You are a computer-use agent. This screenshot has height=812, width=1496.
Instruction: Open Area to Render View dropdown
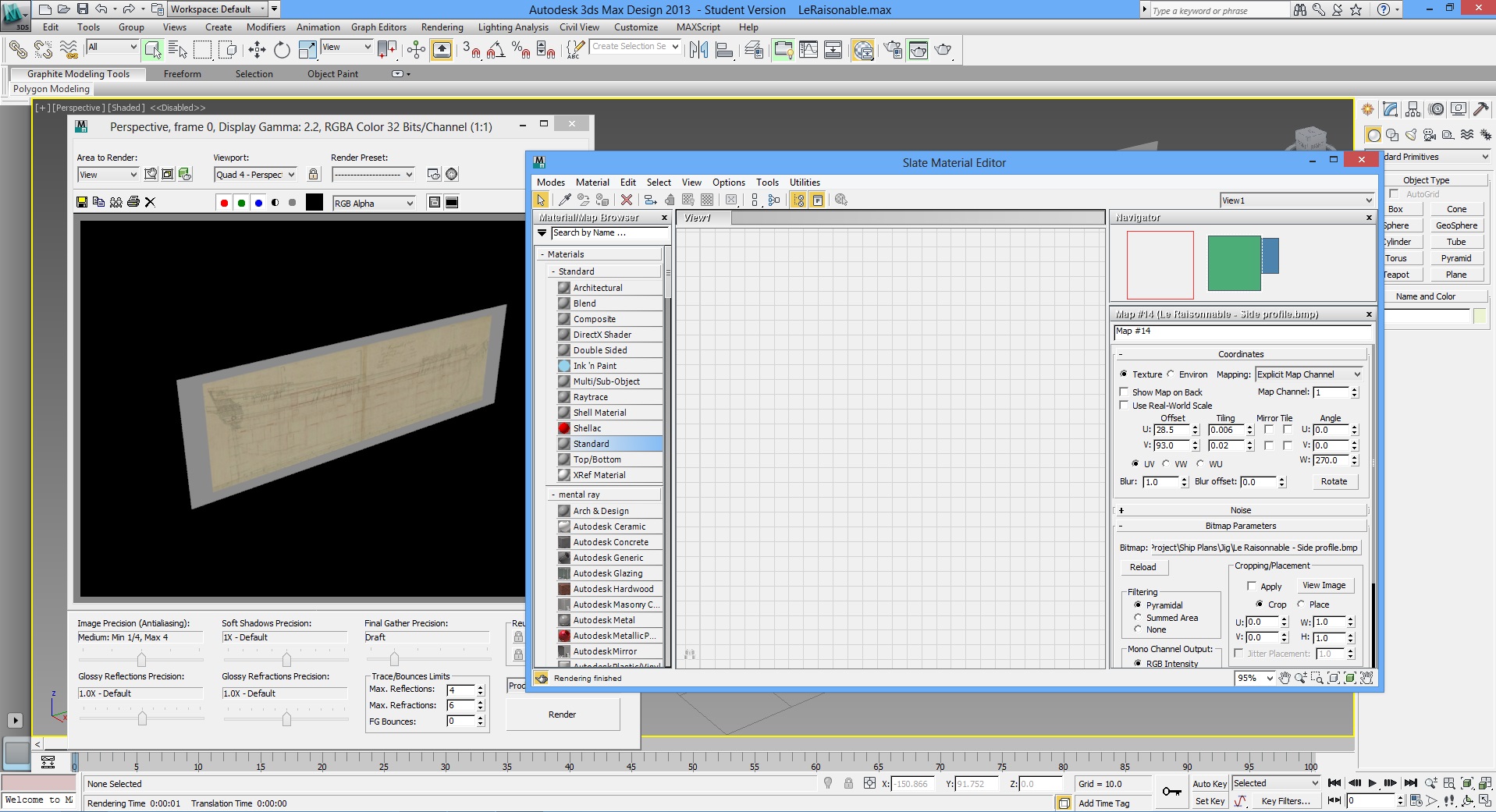pyautogui.click(x=108, y=175)
